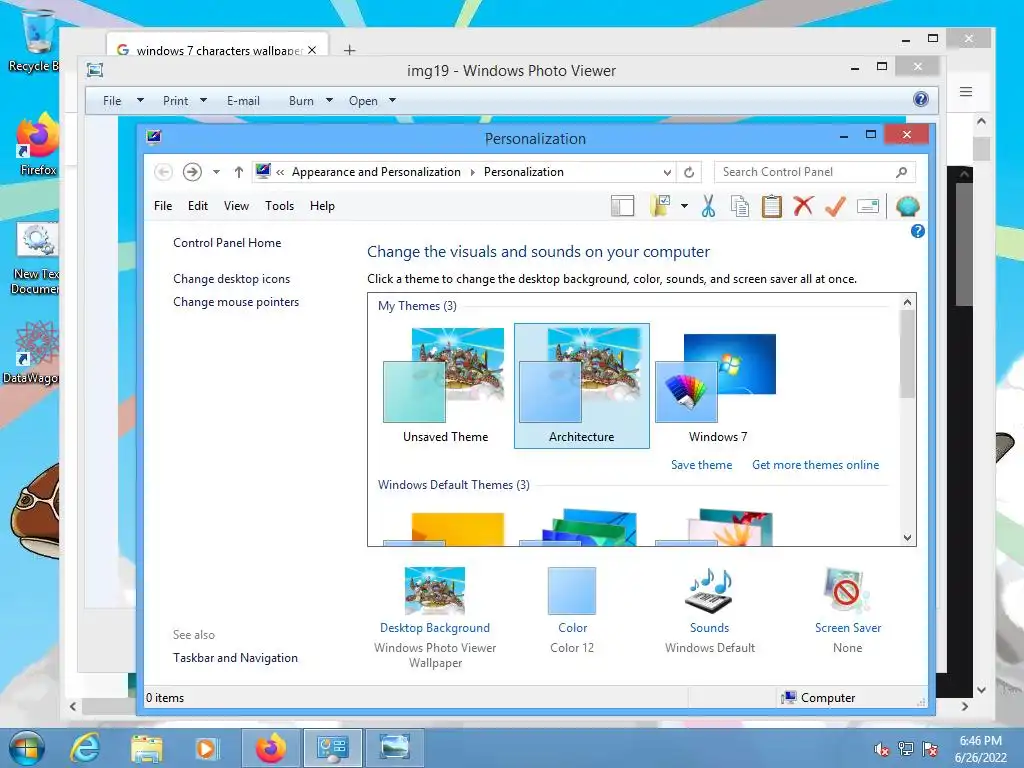Click the Save theme link
Screen dimensions: 1024x768
pyautogui.click(x=701, y=465)
